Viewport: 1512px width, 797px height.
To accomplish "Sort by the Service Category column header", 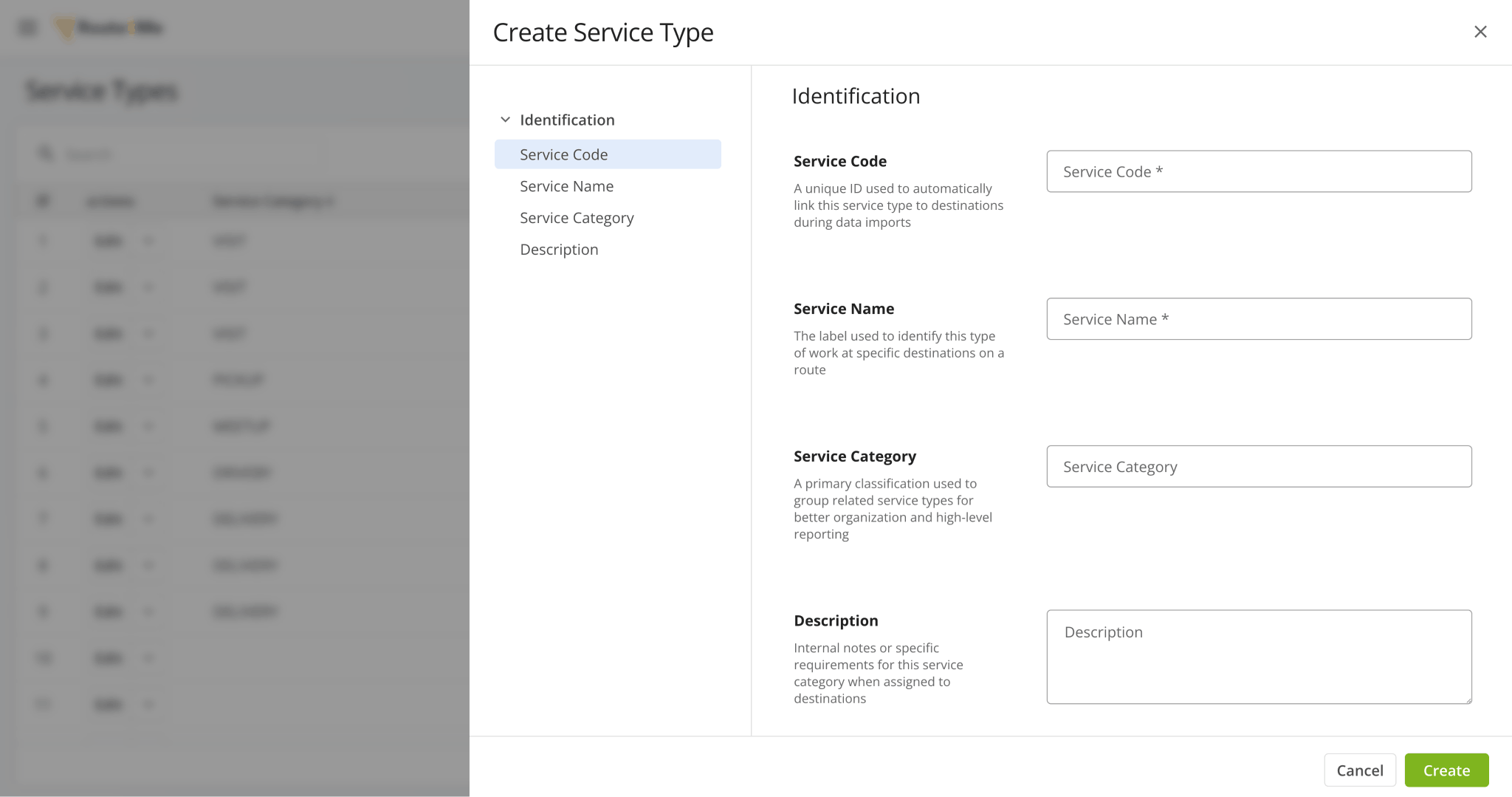I will [272, 200].
